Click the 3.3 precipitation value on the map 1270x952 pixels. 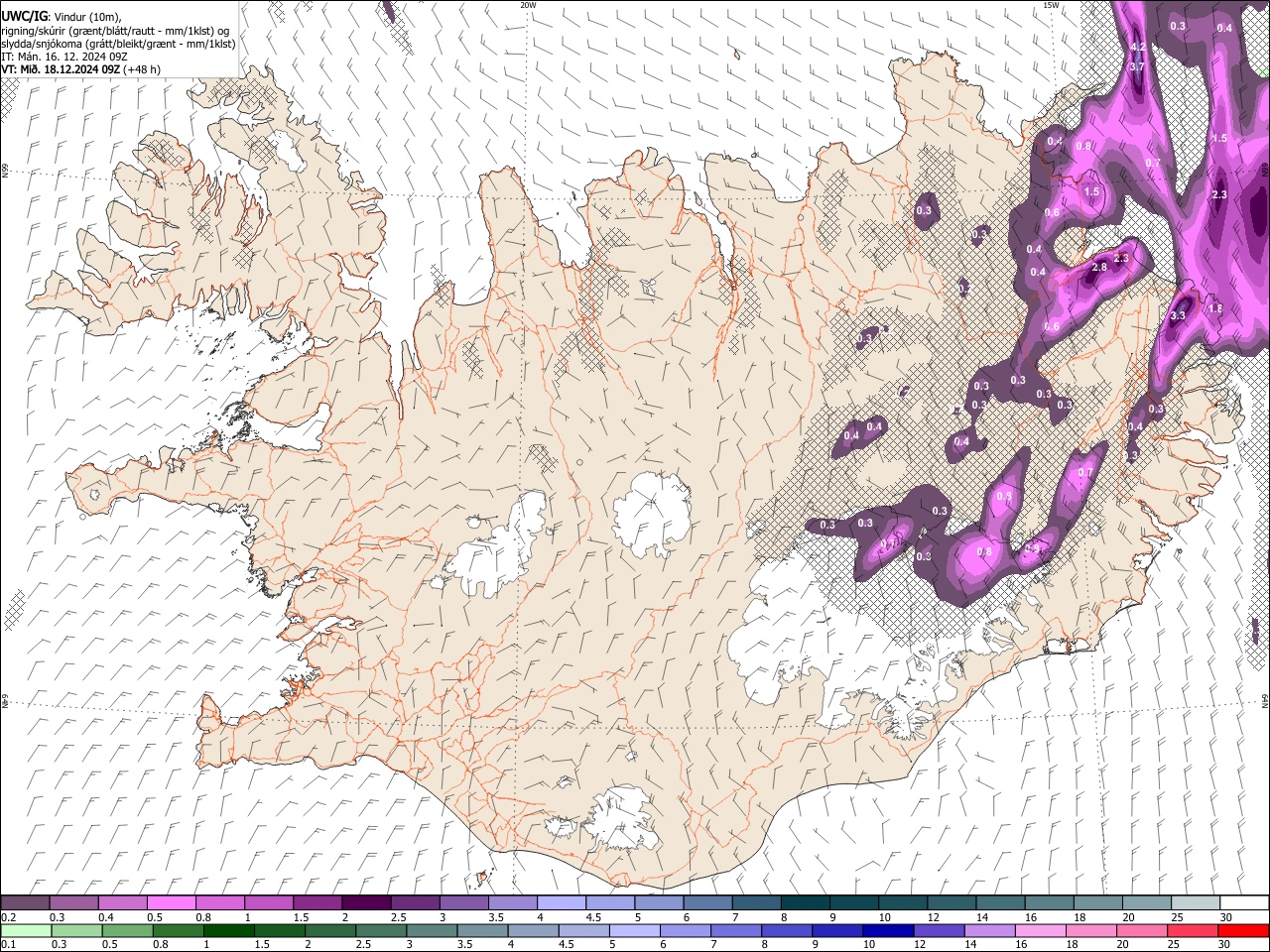tap(1179, 315)
